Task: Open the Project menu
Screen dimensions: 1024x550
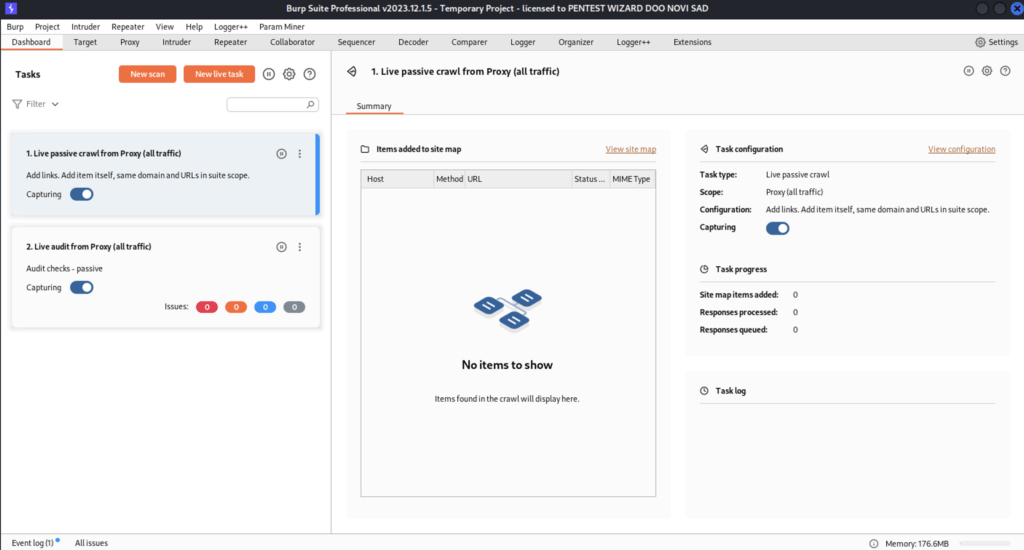Action: tap(47, 27)
